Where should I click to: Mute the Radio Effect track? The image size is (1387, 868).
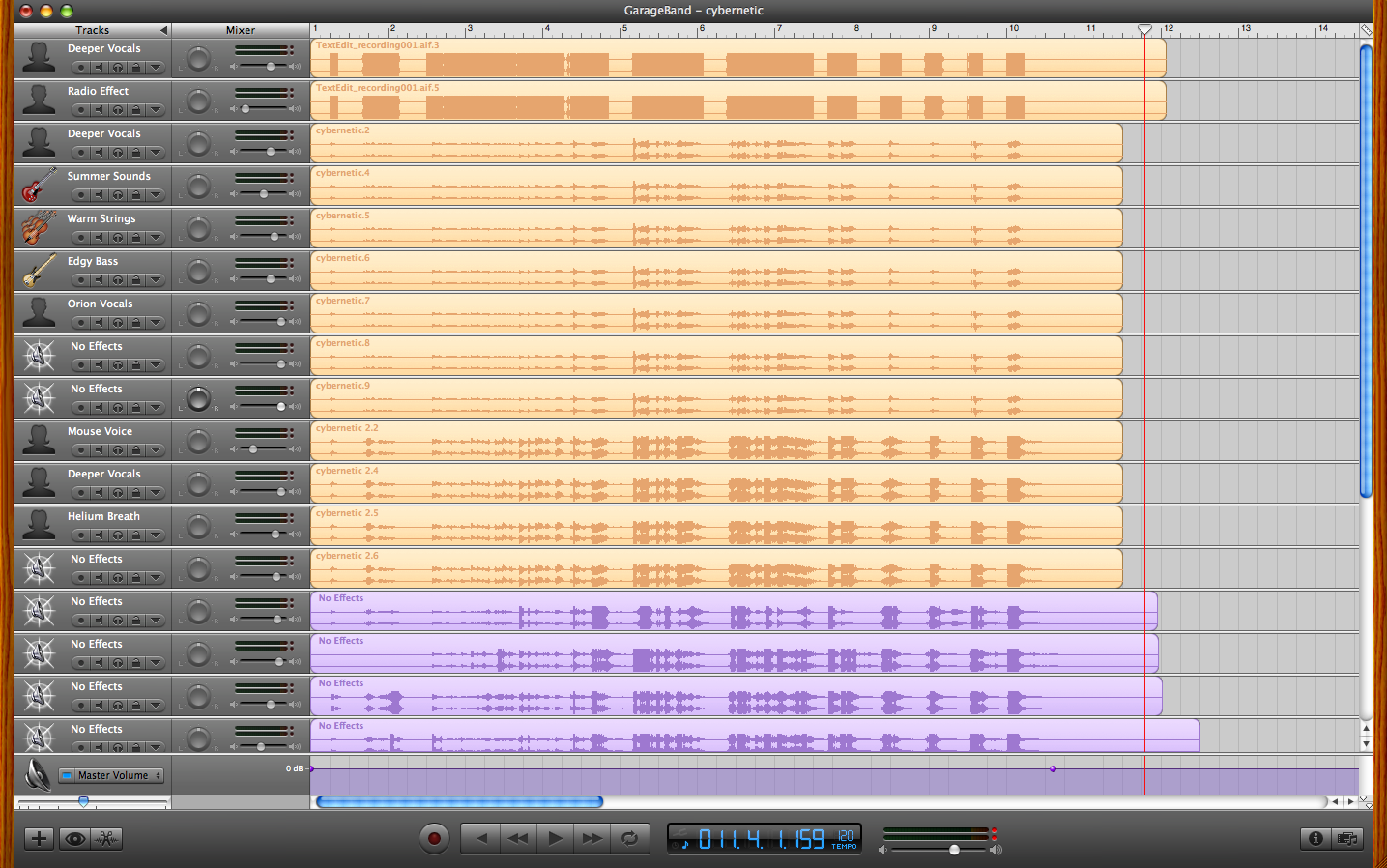point(99,110)
